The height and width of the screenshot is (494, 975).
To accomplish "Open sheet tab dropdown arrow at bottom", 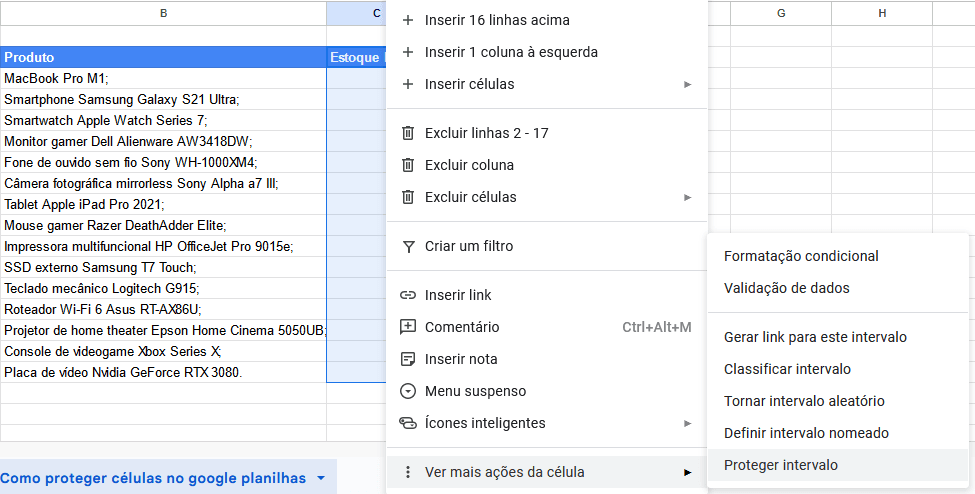I will click(321, 479).
